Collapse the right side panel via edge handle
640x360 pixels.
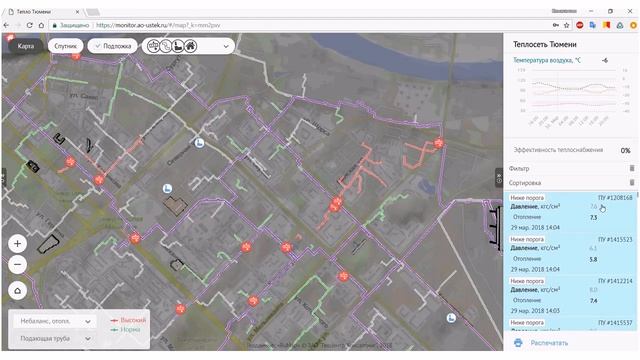point(499,178)
